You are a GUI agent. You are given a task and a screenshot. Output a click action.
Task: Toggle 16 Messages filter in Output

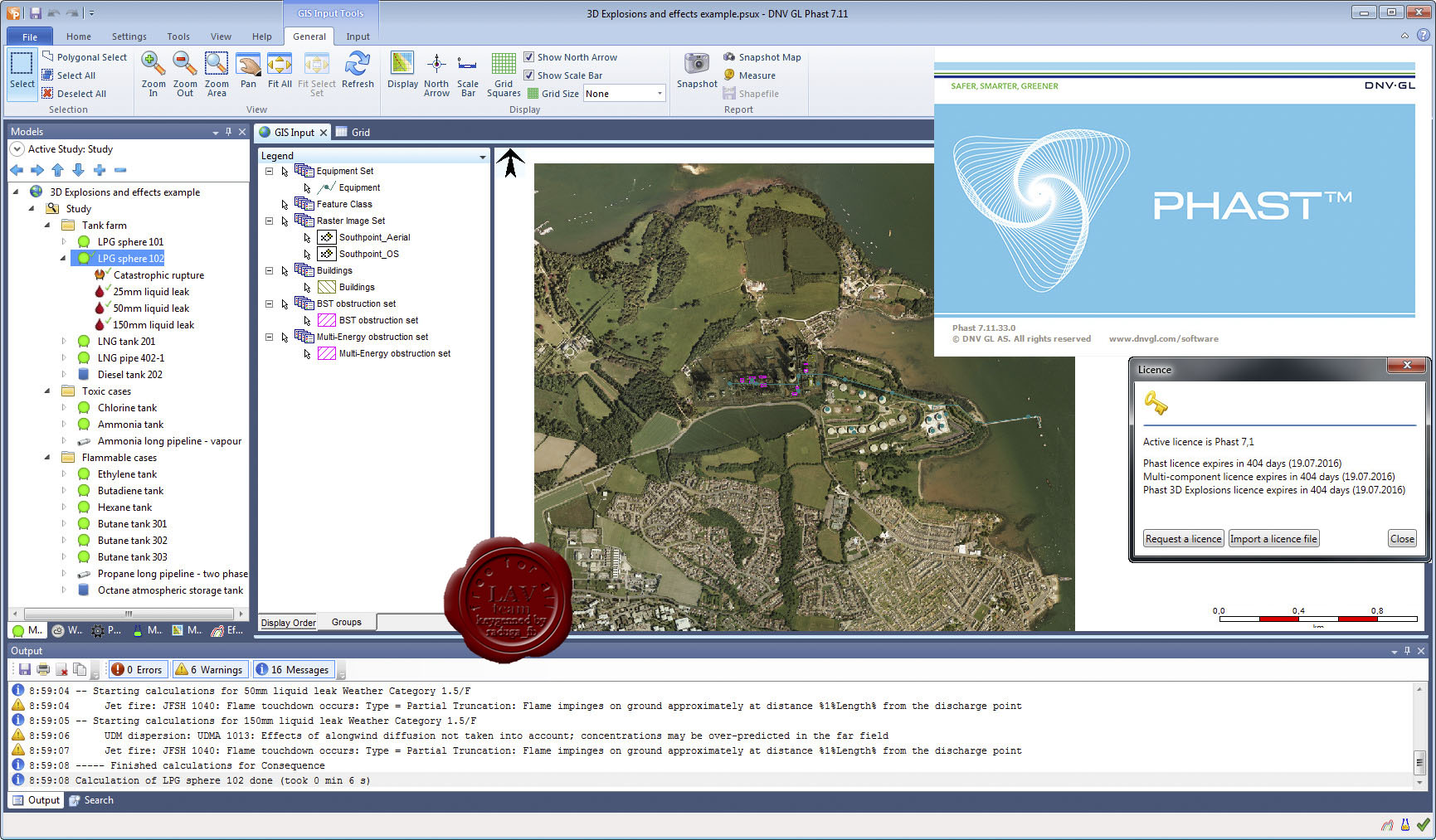tap(293, 669)
